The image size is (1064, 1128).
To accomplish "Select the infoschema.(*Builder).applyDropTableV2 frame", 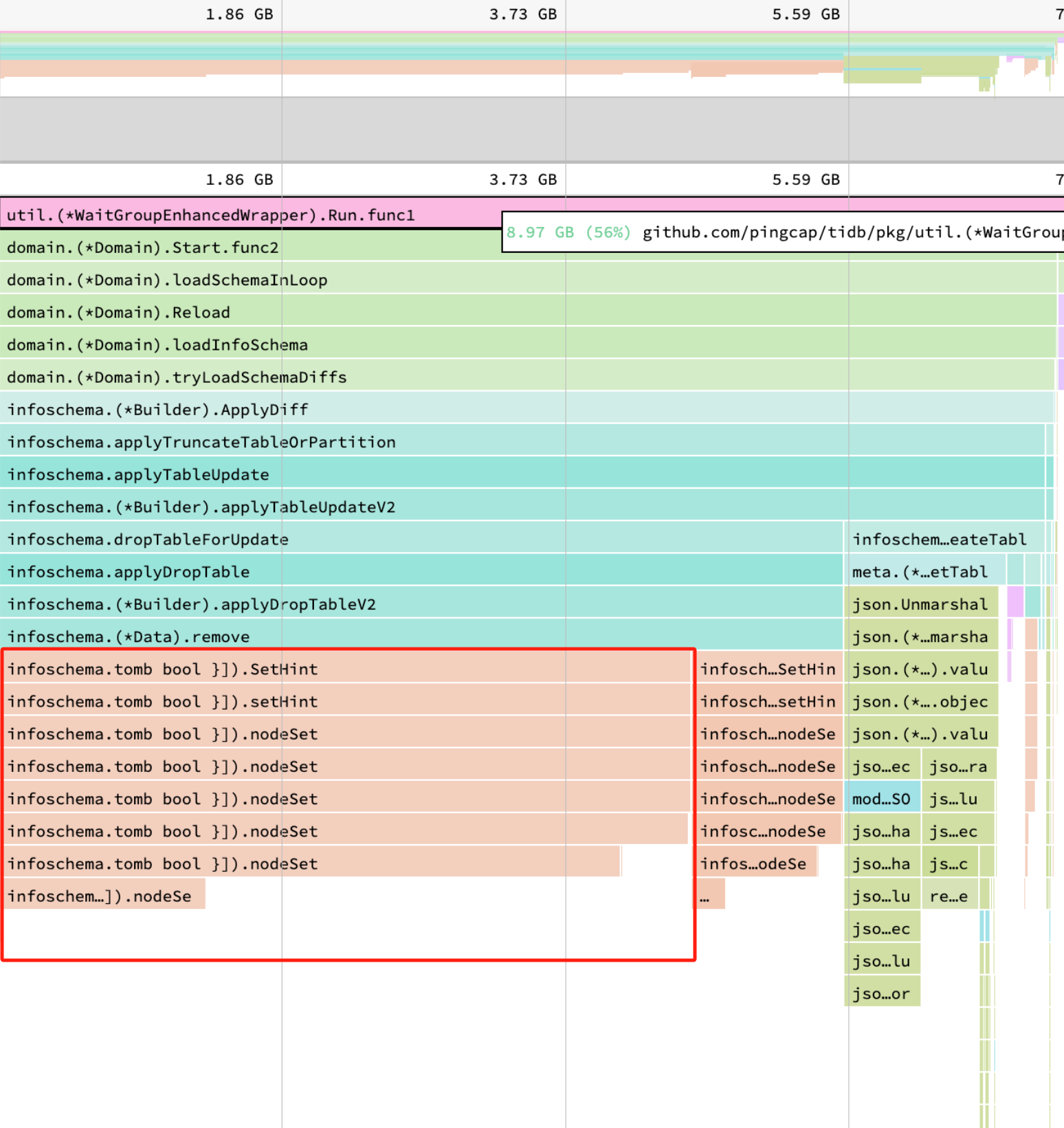I will coord(192,604).
